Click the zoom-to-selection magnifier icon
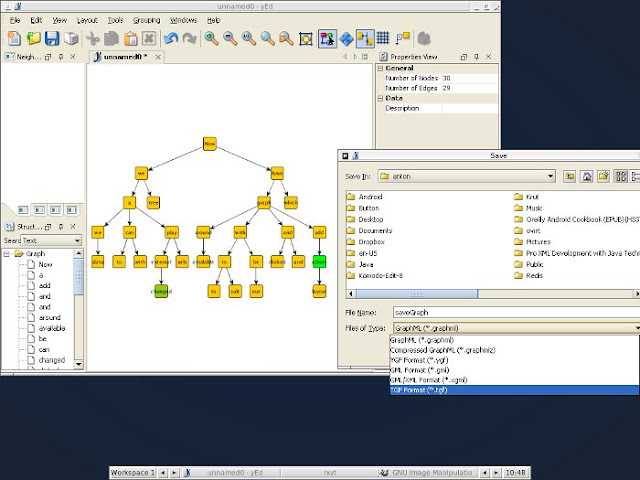Viewport: 640px width, 480px height. point(287,39)
